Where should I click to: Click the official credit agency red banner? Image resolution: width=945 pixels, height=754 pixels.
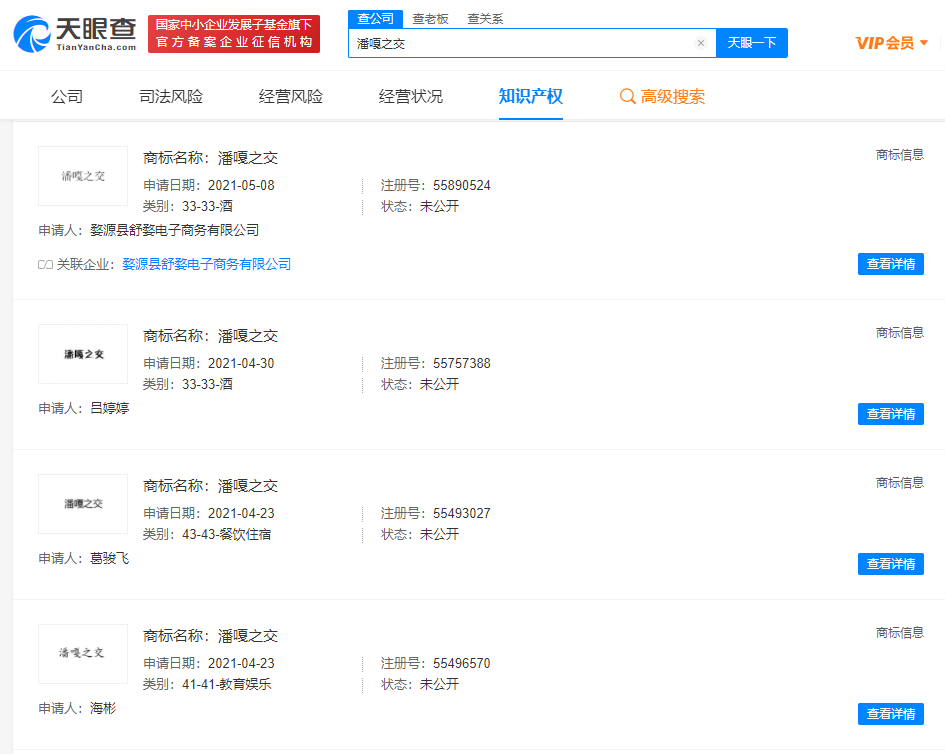pos(234,34)
